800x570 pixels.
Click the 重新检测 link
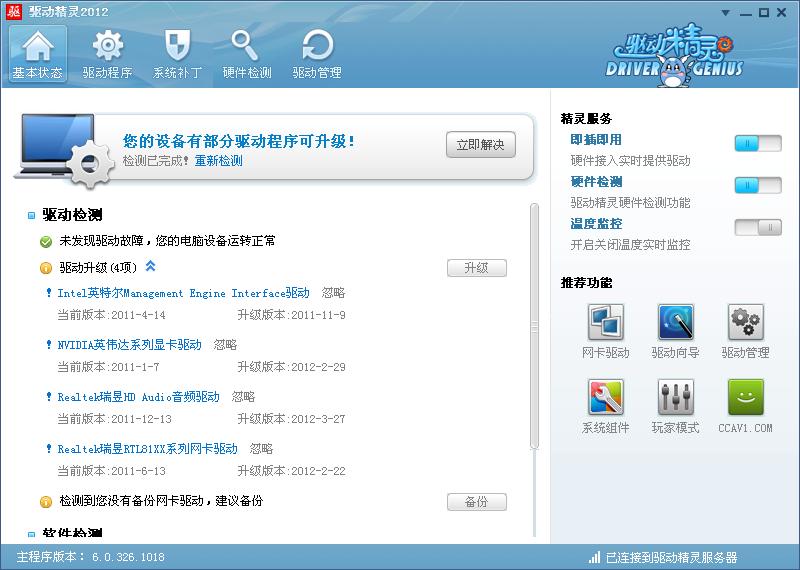click(x=218, y=161)
